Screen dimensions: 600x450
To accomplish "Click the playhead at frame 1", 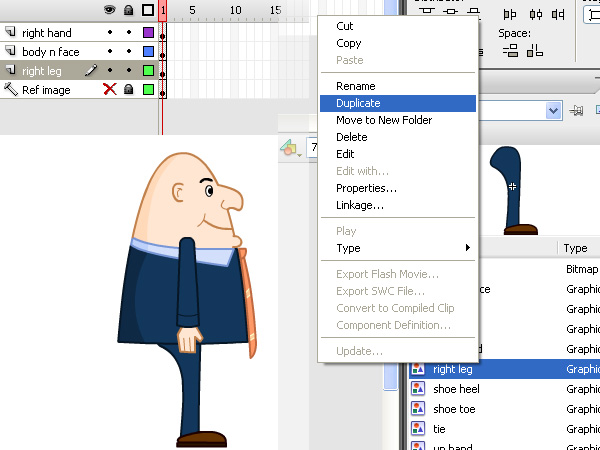I will point(163,10).
